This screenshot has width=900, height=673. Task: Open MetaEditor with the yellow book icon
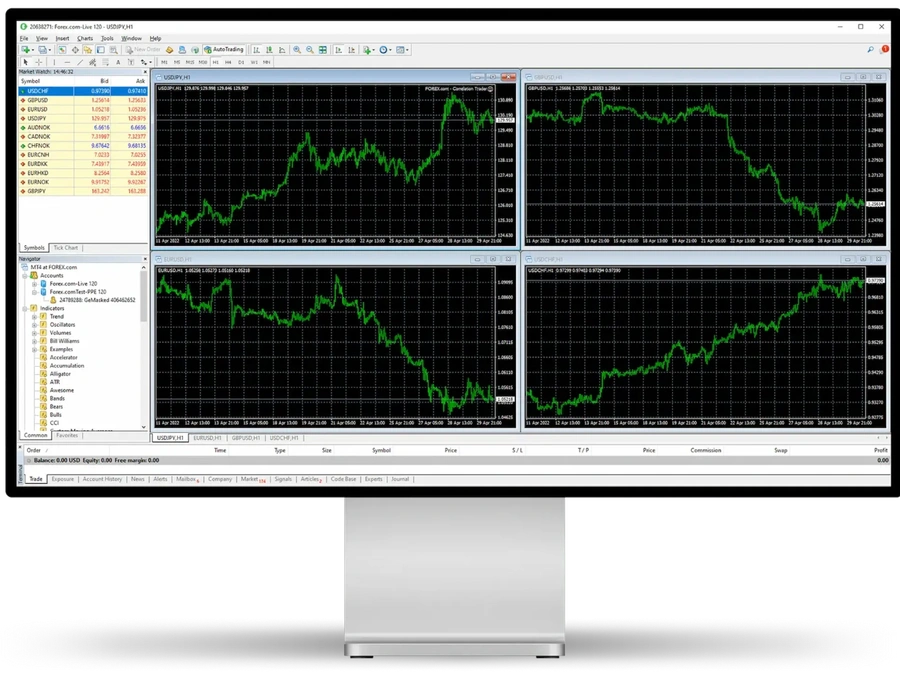(169, 50)
